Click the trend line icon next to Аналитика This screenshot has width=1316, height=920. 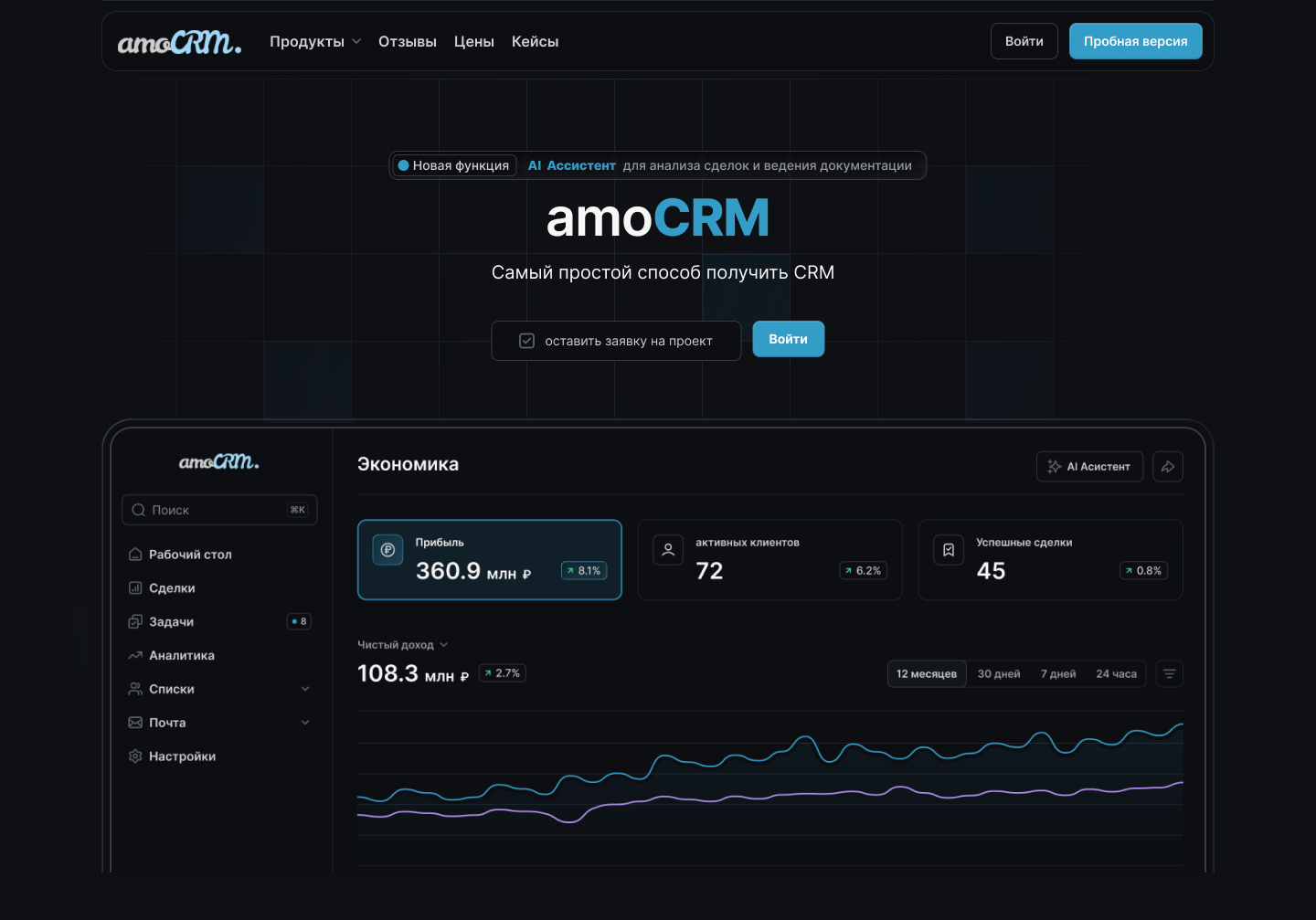tap(135, 655)
